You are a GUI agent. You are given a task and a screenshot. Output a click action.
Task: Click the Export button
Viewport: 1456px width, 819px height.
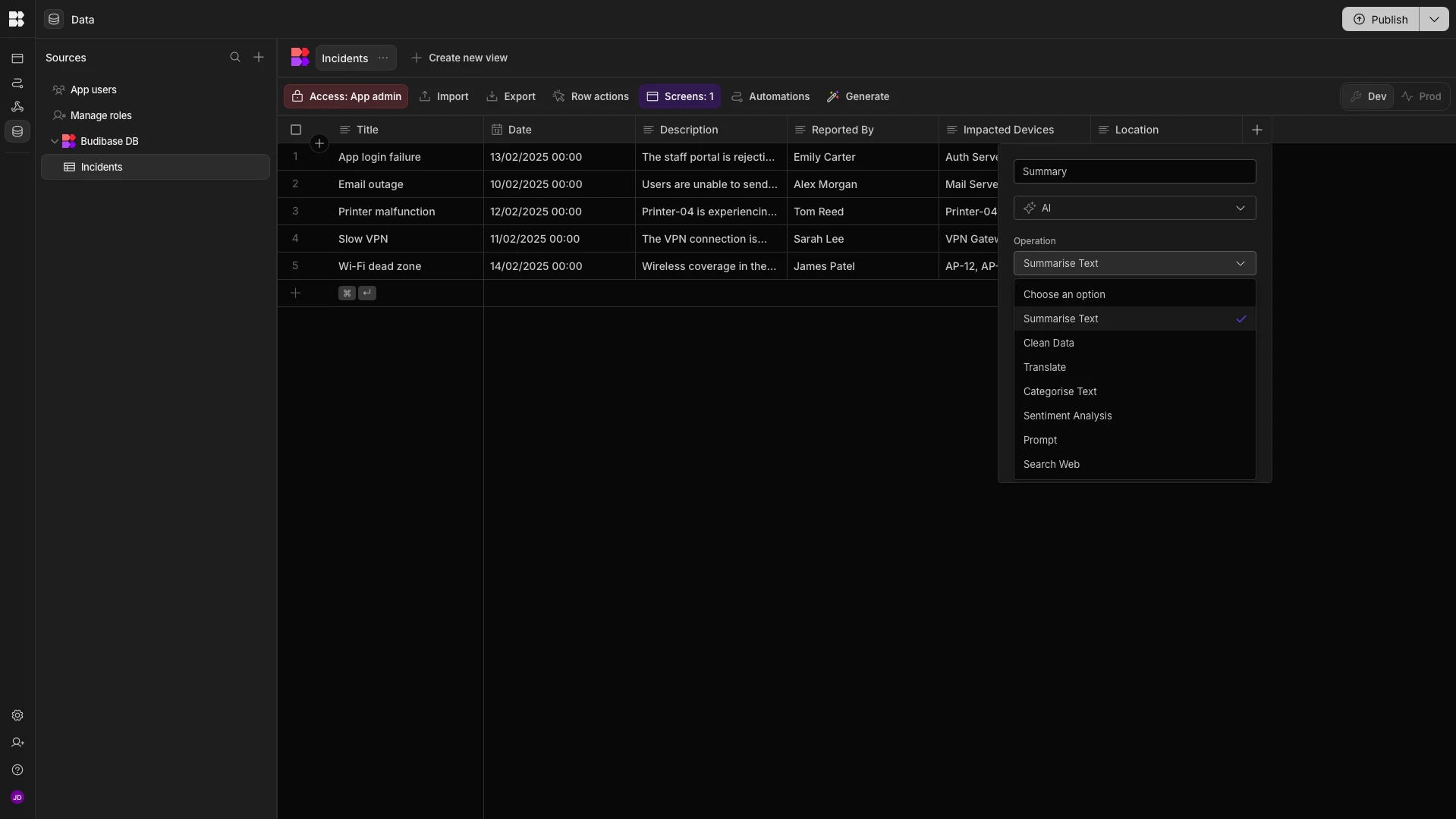tap(511, 96)
